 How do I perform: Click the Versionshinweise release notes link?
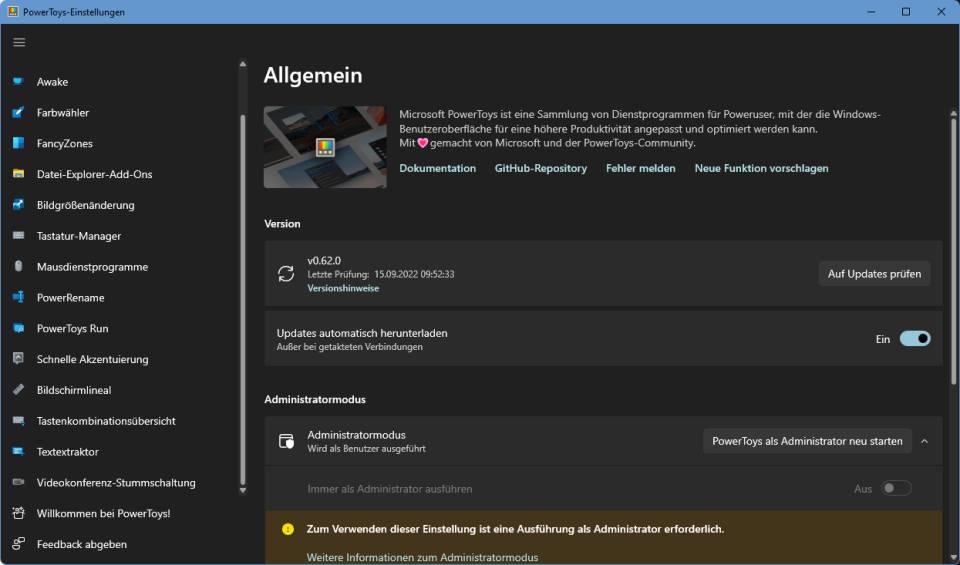coord(343,288)
